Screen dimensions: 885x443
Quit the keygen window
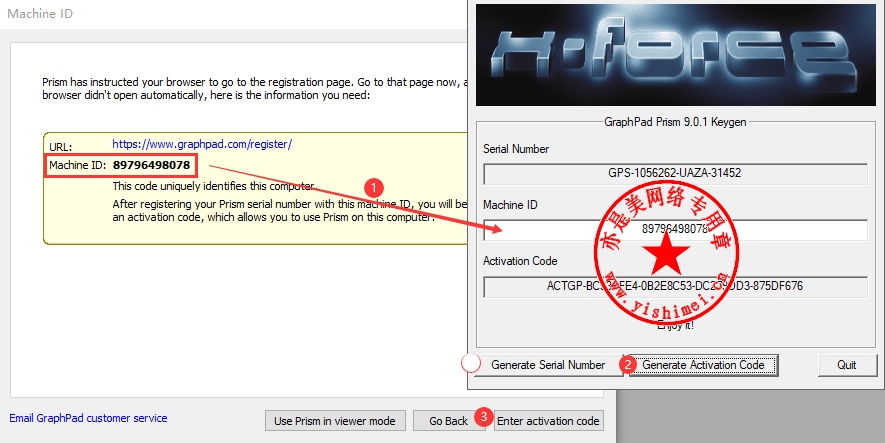[x=847, y=365]
